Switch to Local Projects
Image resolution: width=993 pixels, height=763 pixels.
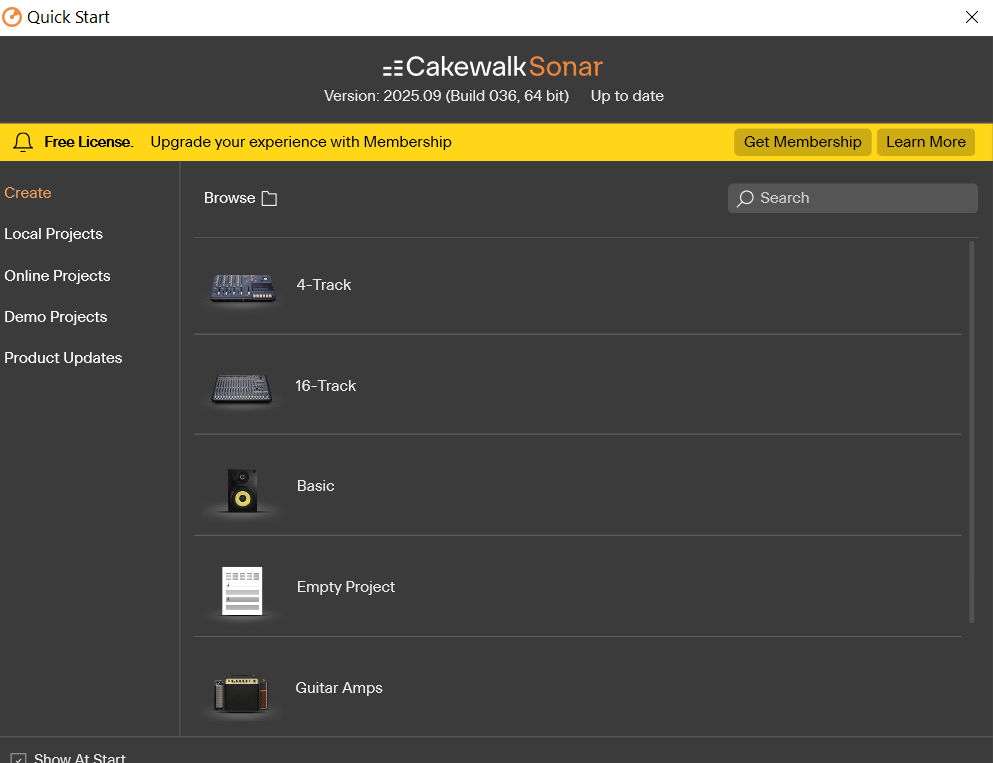[x=54, y=234]
